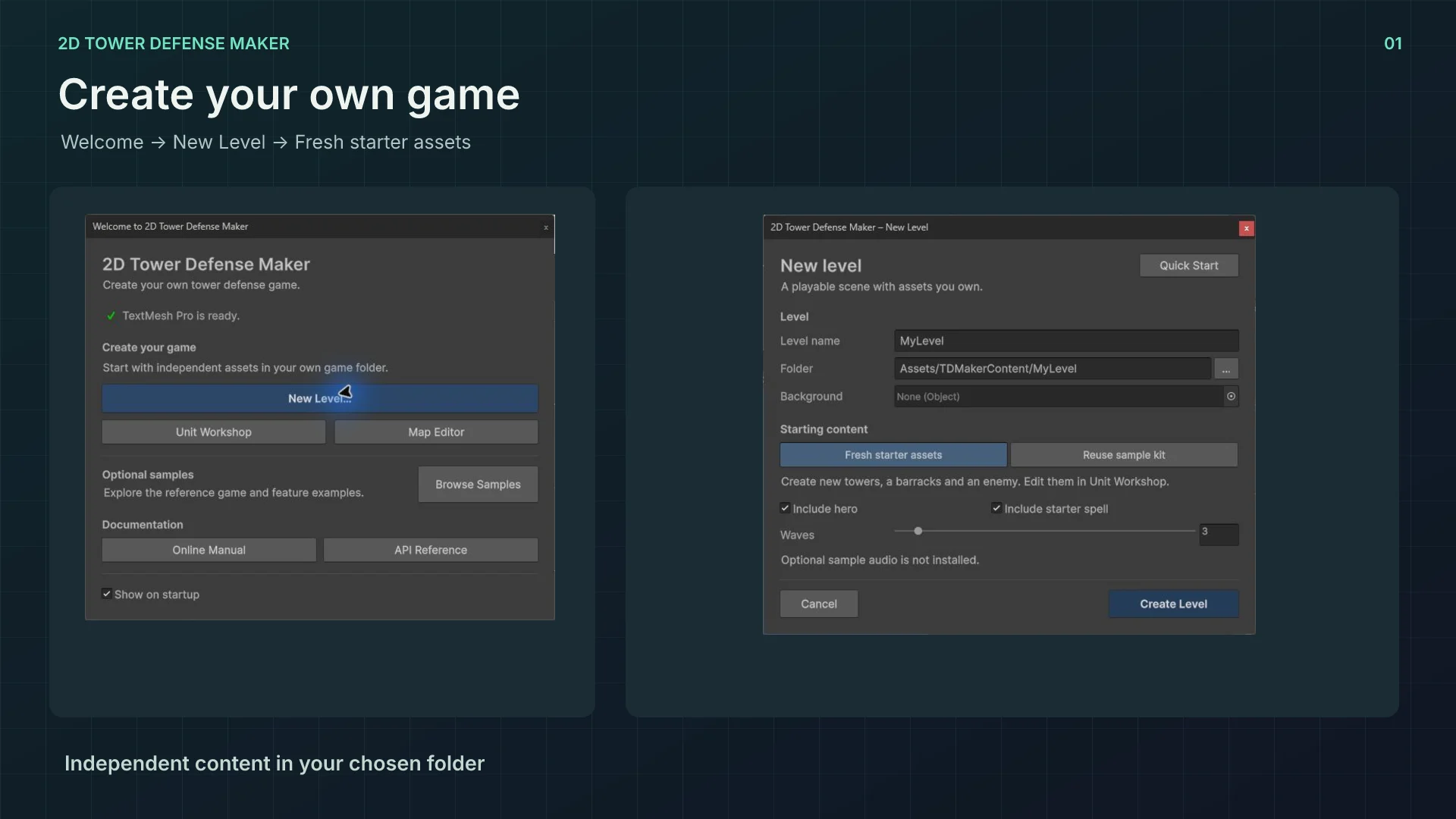Click the Create Level button
The image size is (1456, 819).
pyautogui.click(x=1174, y=604)
